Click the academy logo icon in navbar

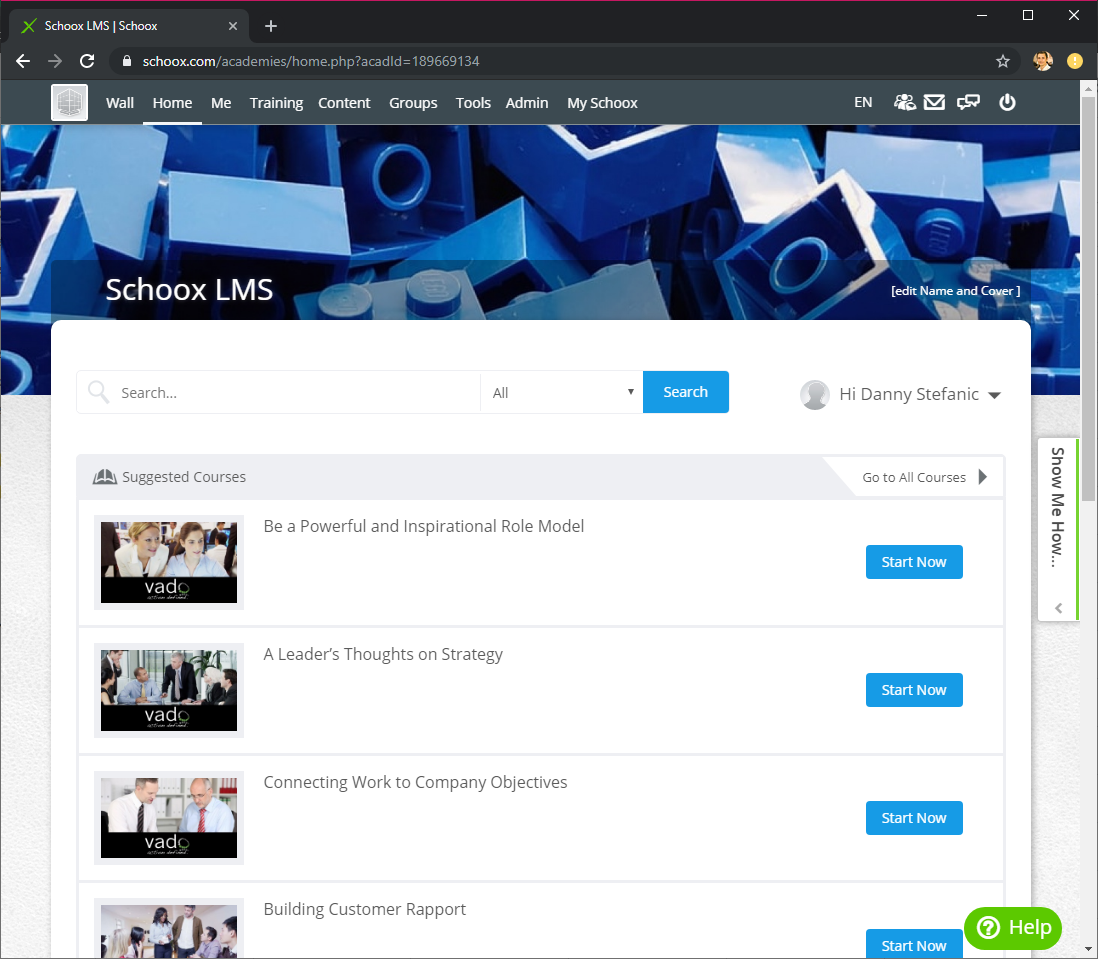[x=69, y=102]
